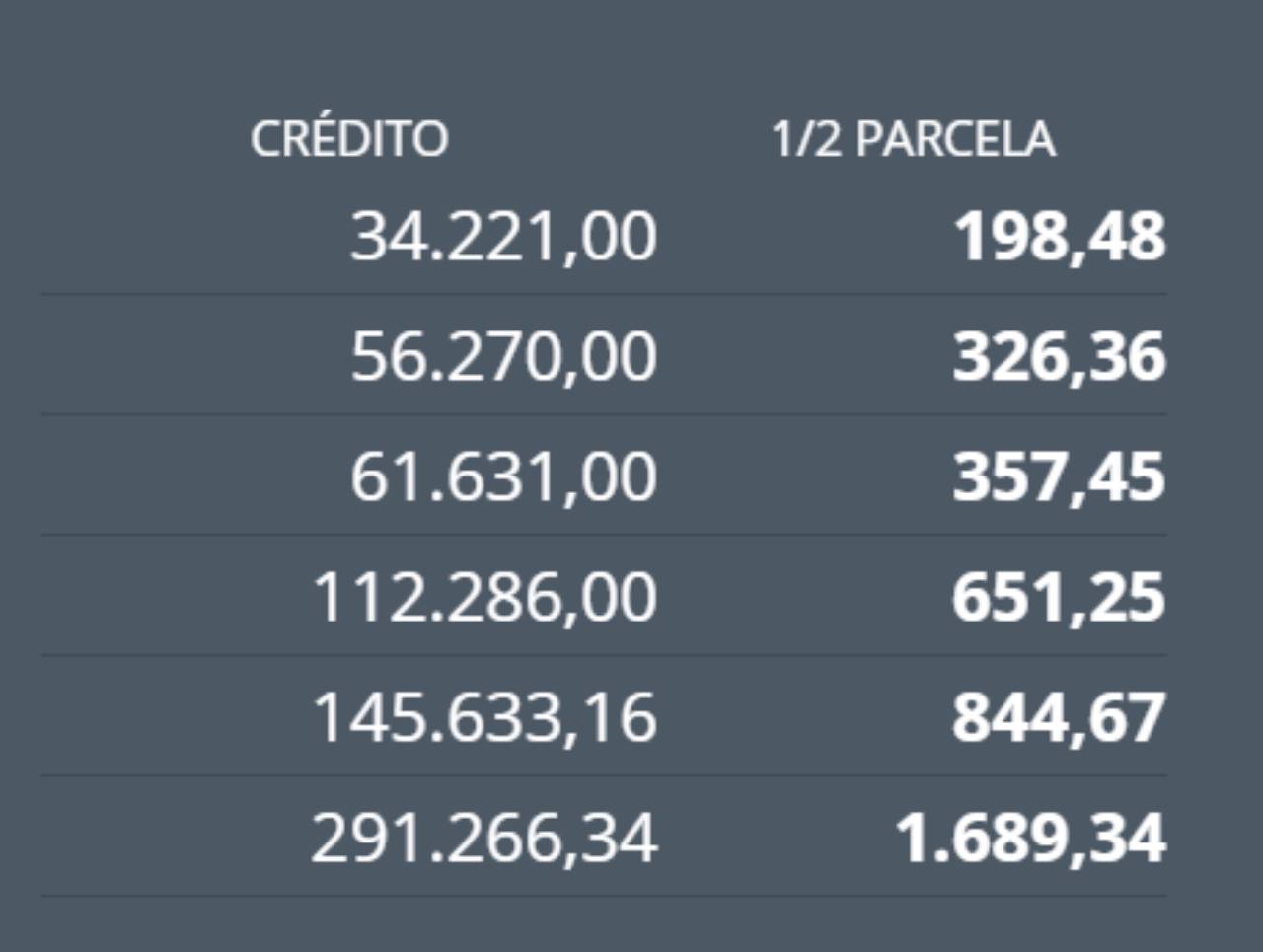Select the credit value 34.221,00
The height and width of the screenshot is (952, 1263).
click(x=503, y=238)
